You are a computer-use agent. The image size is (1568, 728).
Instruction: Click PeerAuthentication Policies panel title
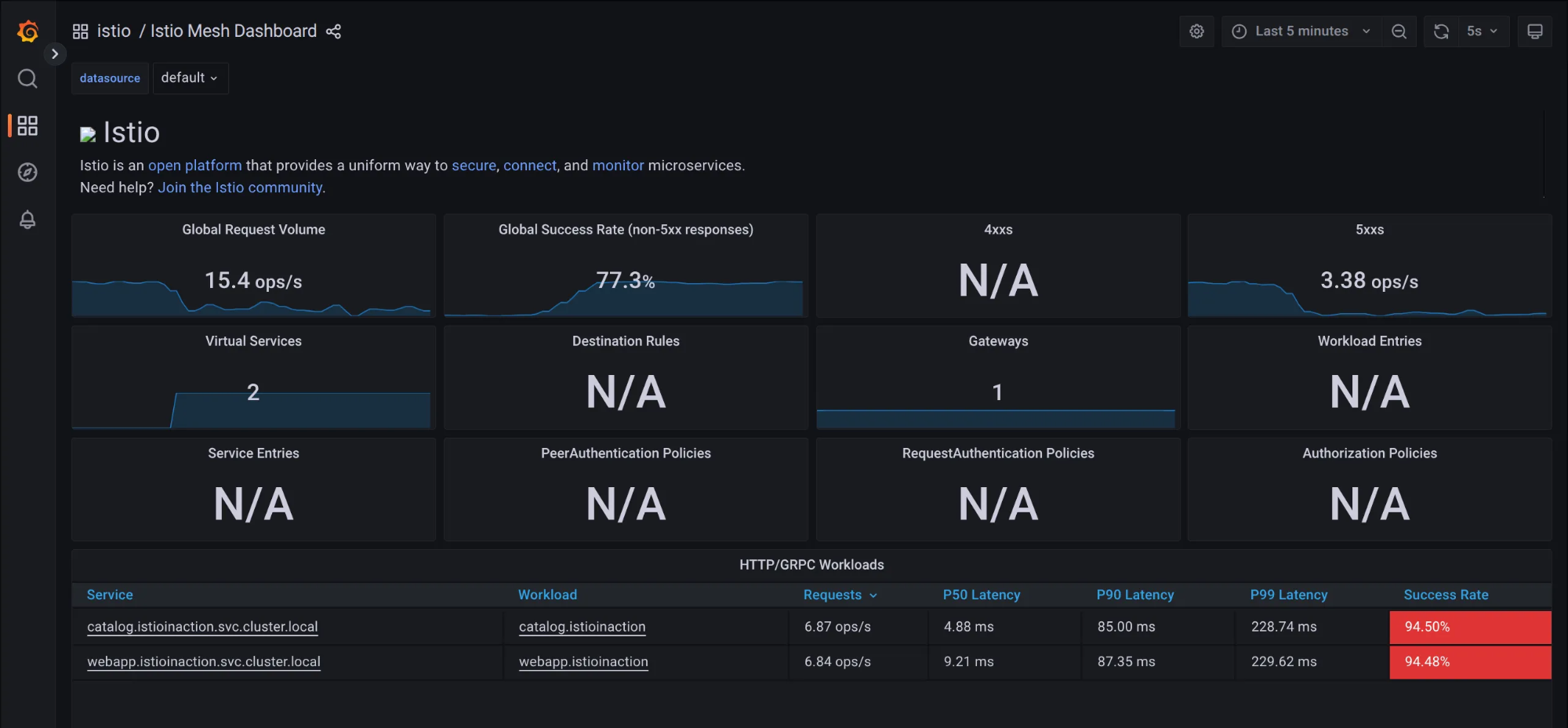[626, 453]
